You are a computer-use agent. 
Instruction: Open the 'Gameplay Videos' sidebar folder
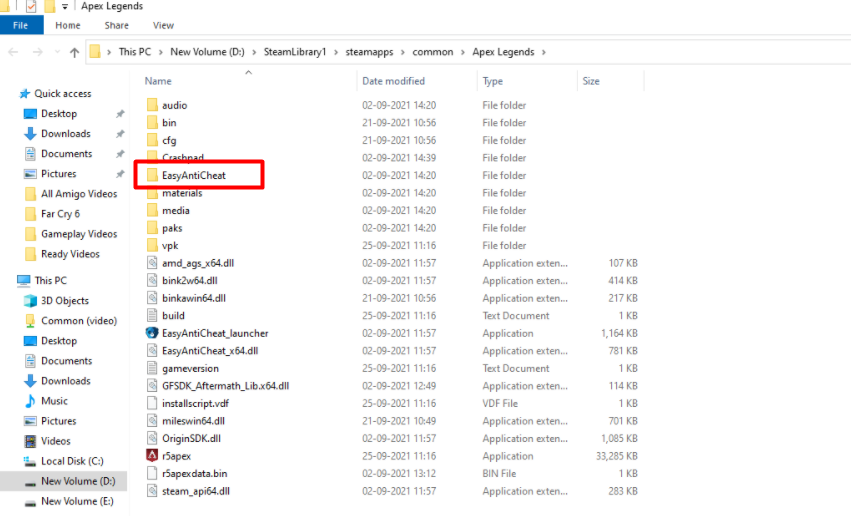point(79,234)
